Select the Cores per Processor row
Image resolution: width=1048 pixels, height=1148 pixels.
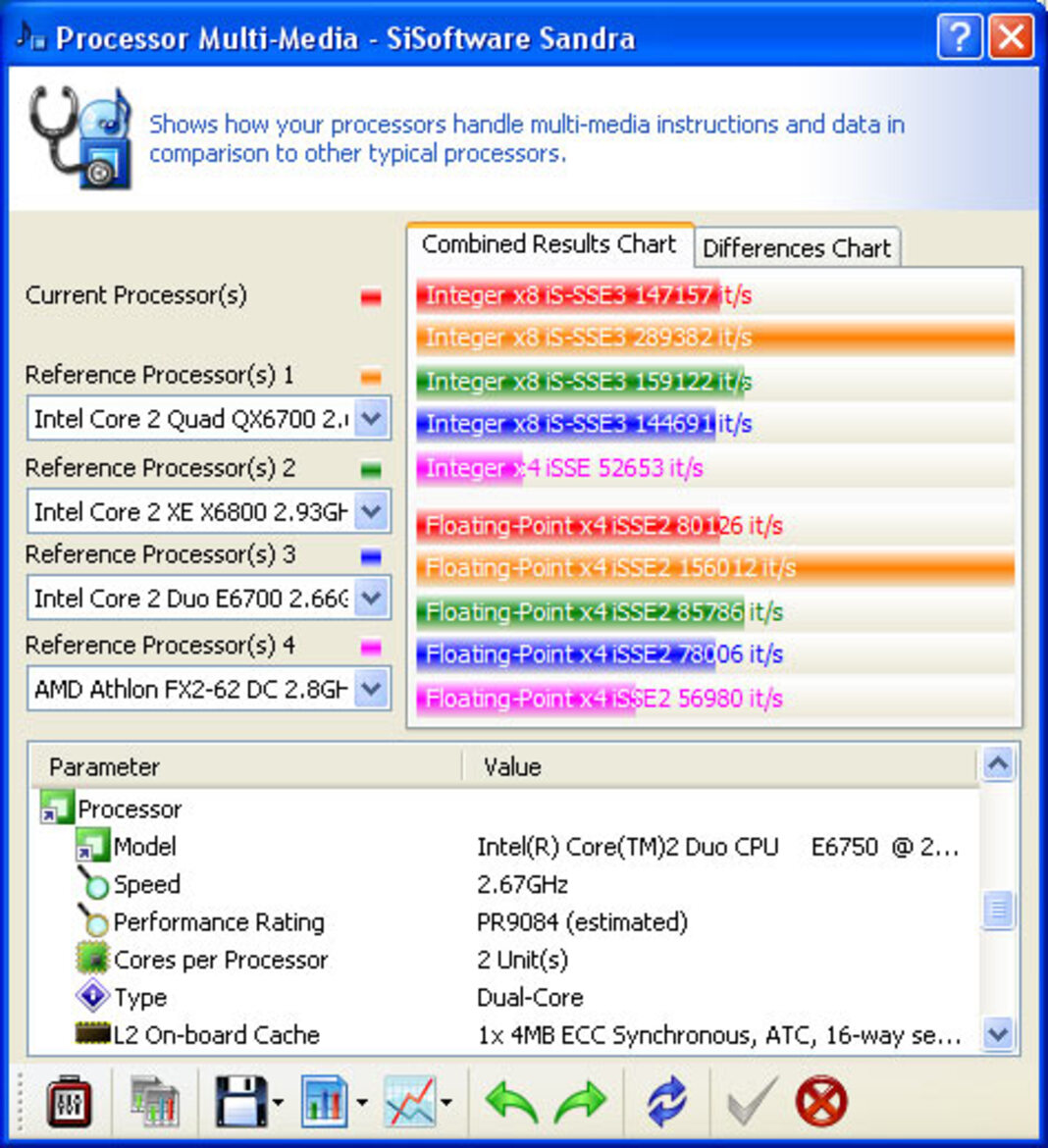coord(503,959)
